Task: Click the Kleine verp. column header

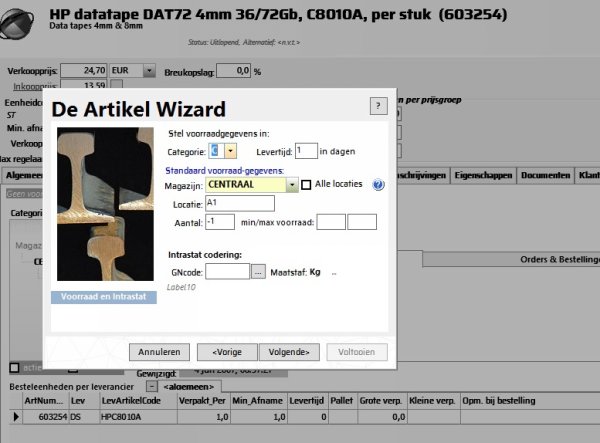Action: [434, 401]
